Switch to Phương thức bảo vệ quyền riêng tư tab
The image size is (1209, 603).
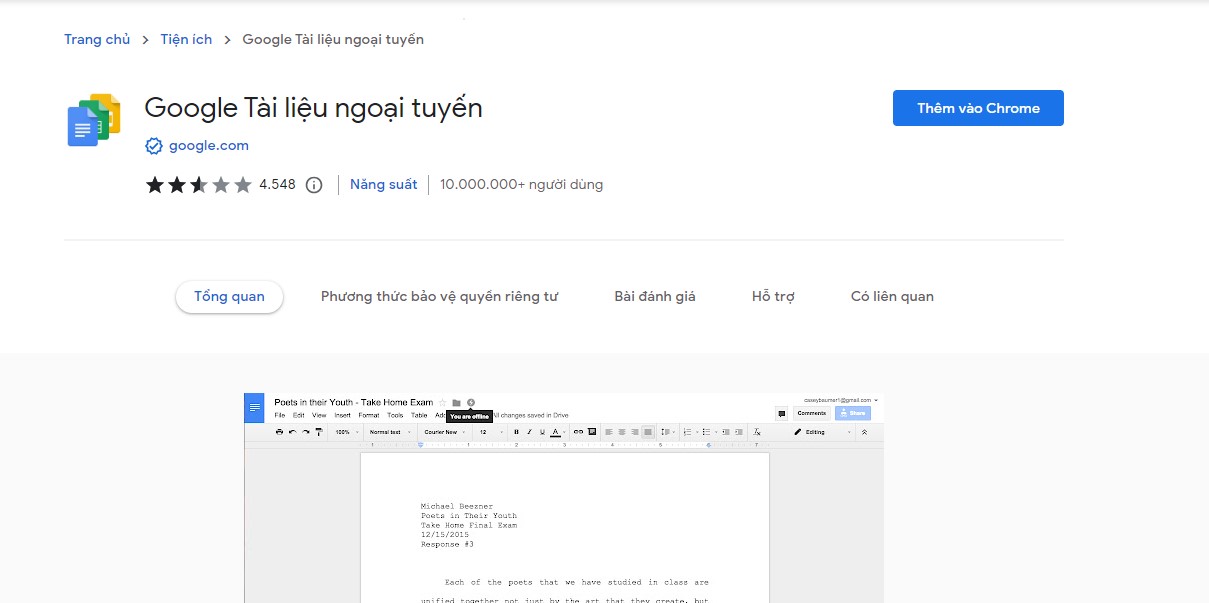coord(439,297)
